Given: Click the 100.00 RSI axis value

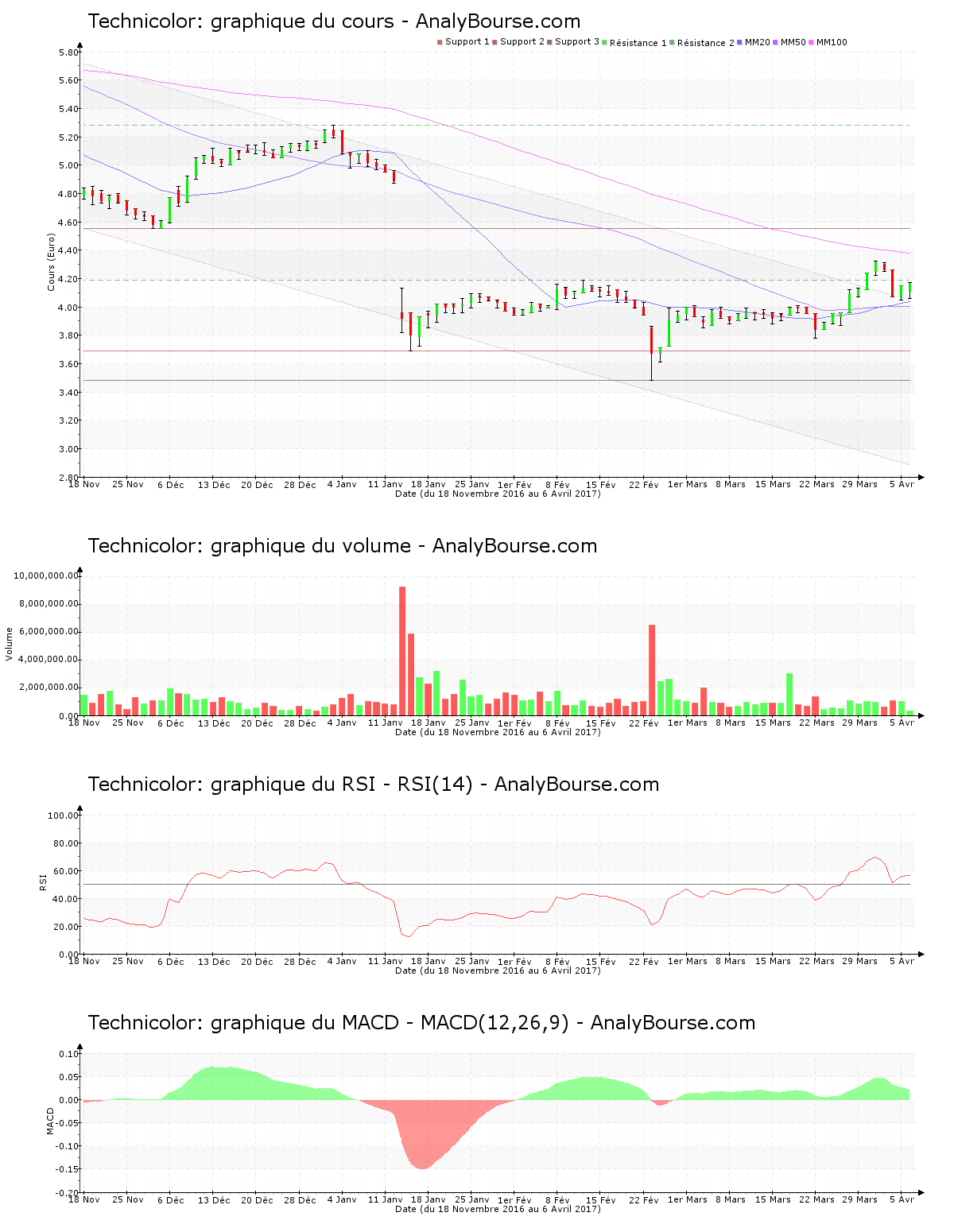Looking at the screenshot, I should tap(64, 816).
